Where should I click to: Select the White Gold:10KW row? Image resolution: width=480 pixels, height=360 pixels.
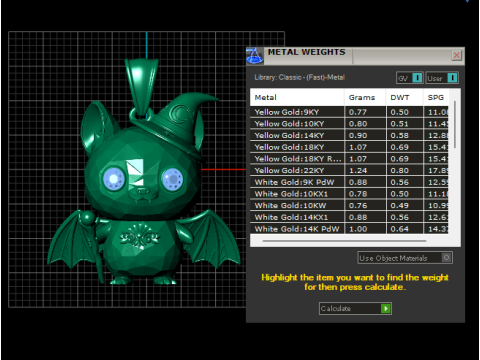coord(349,205)
